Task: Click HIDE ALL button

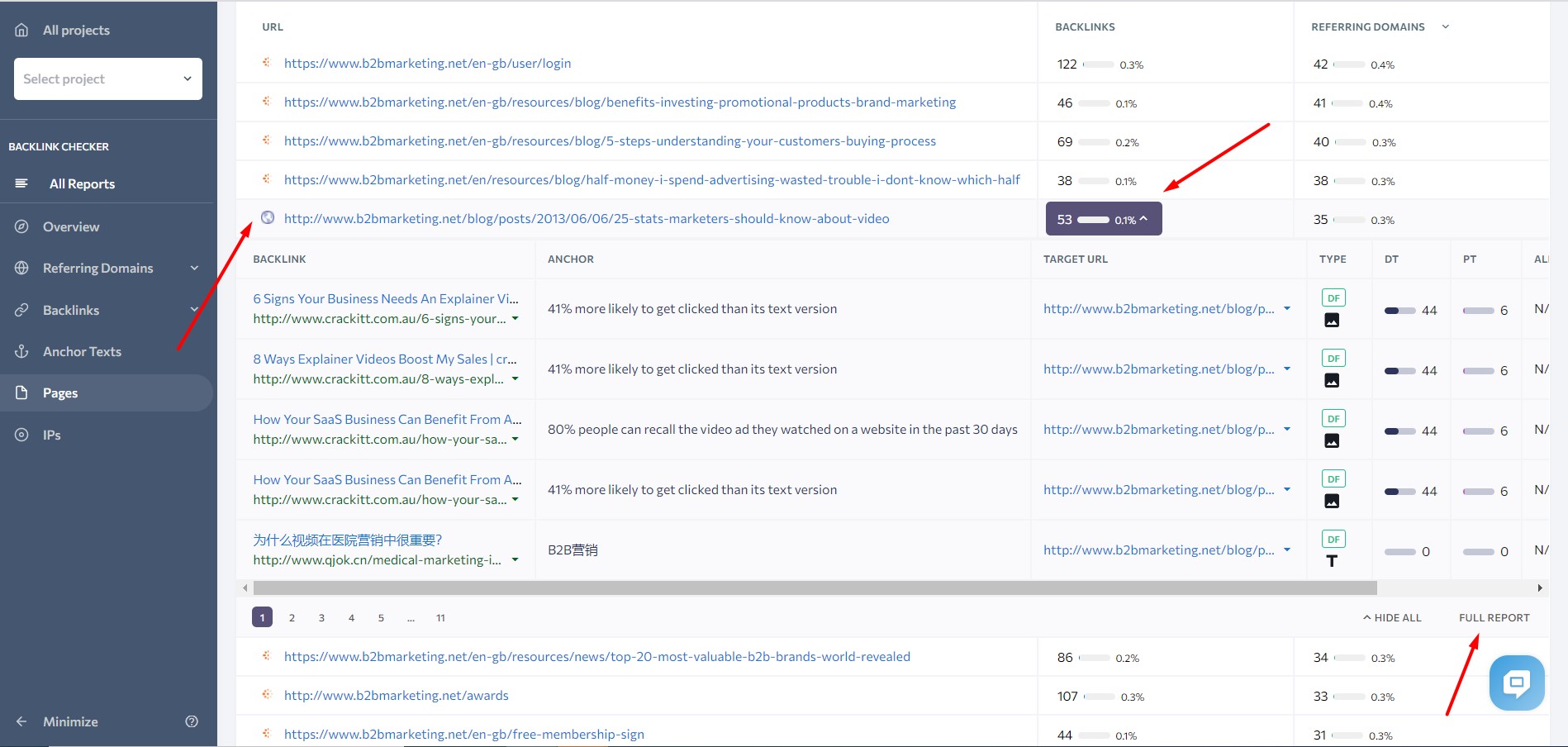Action: click(x=1392, y=617)
